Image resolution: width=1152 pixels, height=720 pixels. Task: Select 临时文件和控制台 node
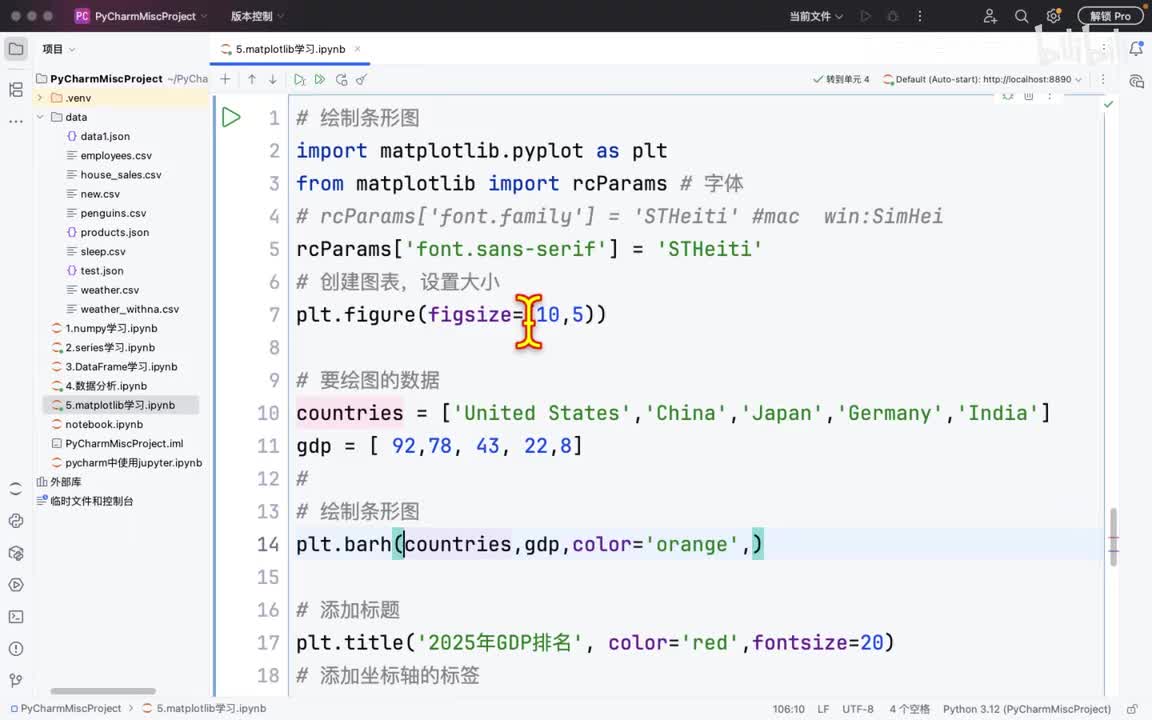coord(91,501)
